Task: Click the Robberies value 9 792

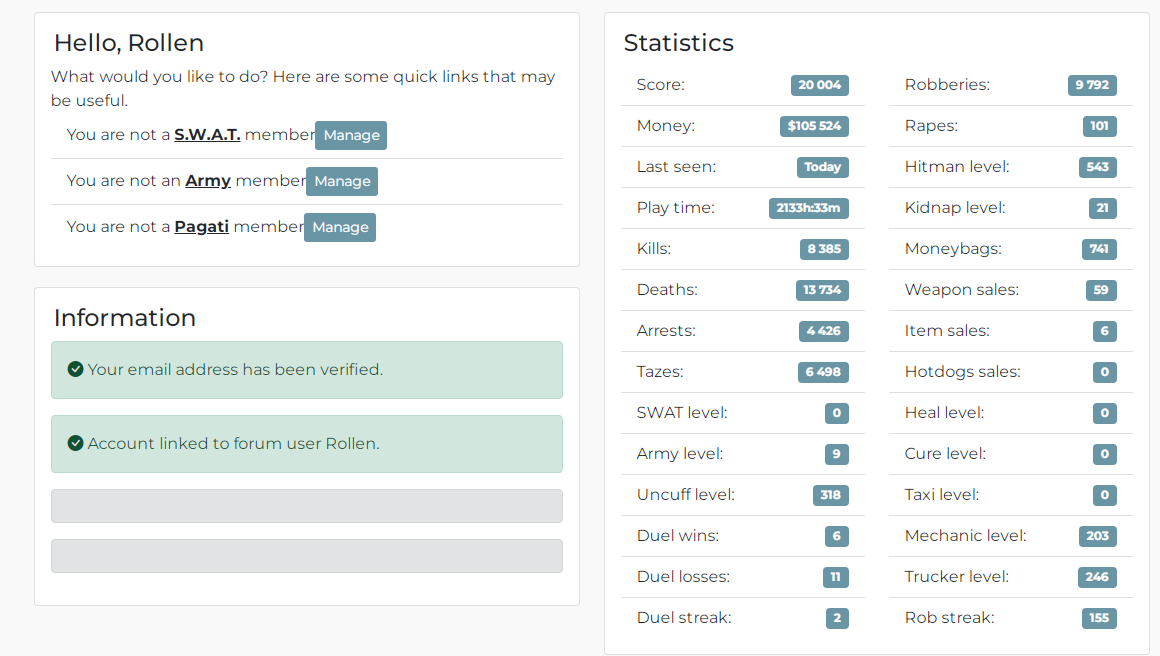Action: point(1092,85)
